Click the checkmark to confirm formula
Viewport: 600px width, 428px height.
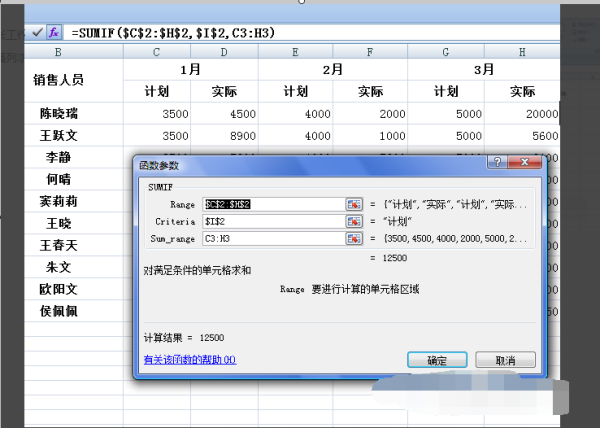tap(37, 32)
